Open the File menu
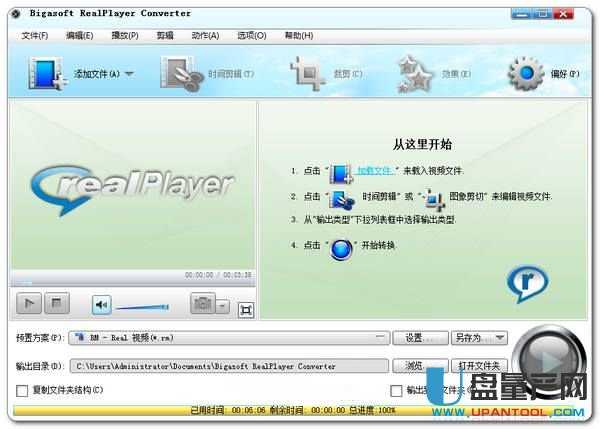This screenshot has height=429, width=600. pyautogui.click(x=34, y=36)
